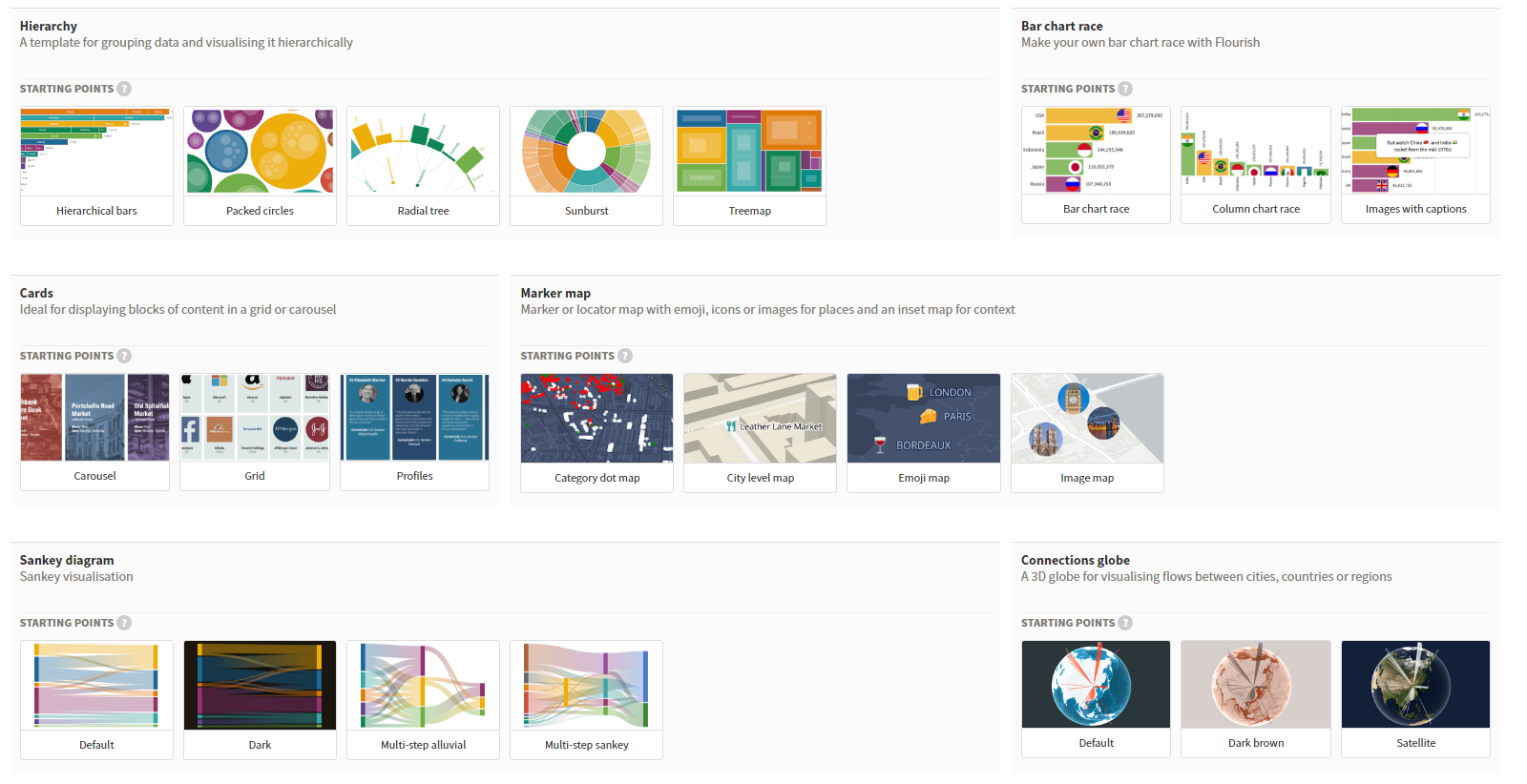The image size is (1527, 784).
Task: Select the Dark Sankey diagram template
Action: [260, 700]
